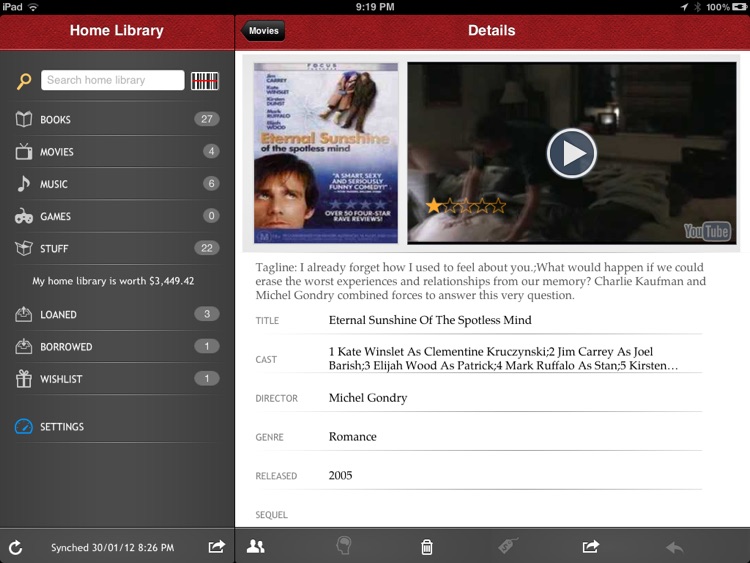Click the Games controller icon
The image size is (750, 563).
pyautogui.click(x=23, y=216)
